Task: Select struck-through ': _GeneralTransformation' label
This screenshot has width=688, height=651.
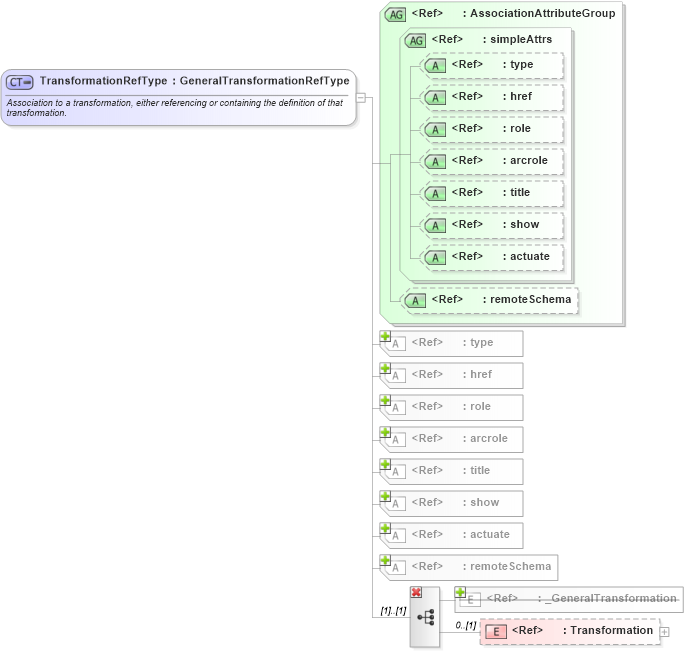Action: 607,598
